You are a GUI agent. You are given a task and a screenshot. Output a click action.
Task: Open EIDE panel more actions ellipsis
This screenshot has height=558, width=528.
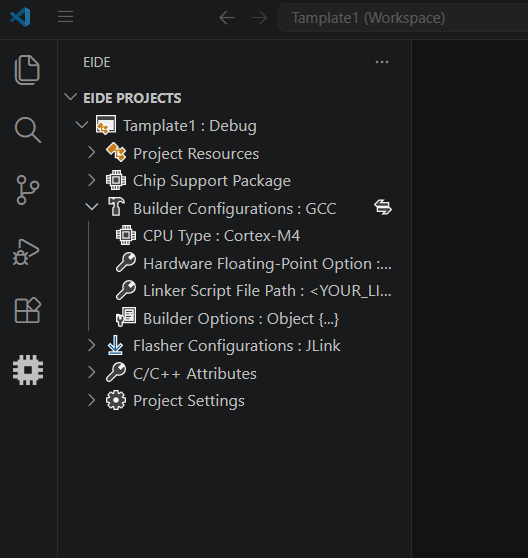(382, 62)
